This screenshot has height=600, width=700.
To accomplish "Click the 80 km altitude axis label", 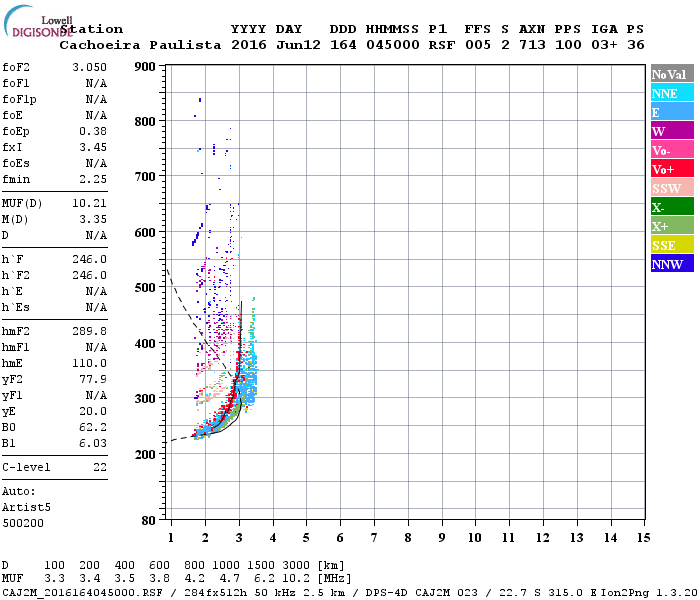I will (149, 521).
